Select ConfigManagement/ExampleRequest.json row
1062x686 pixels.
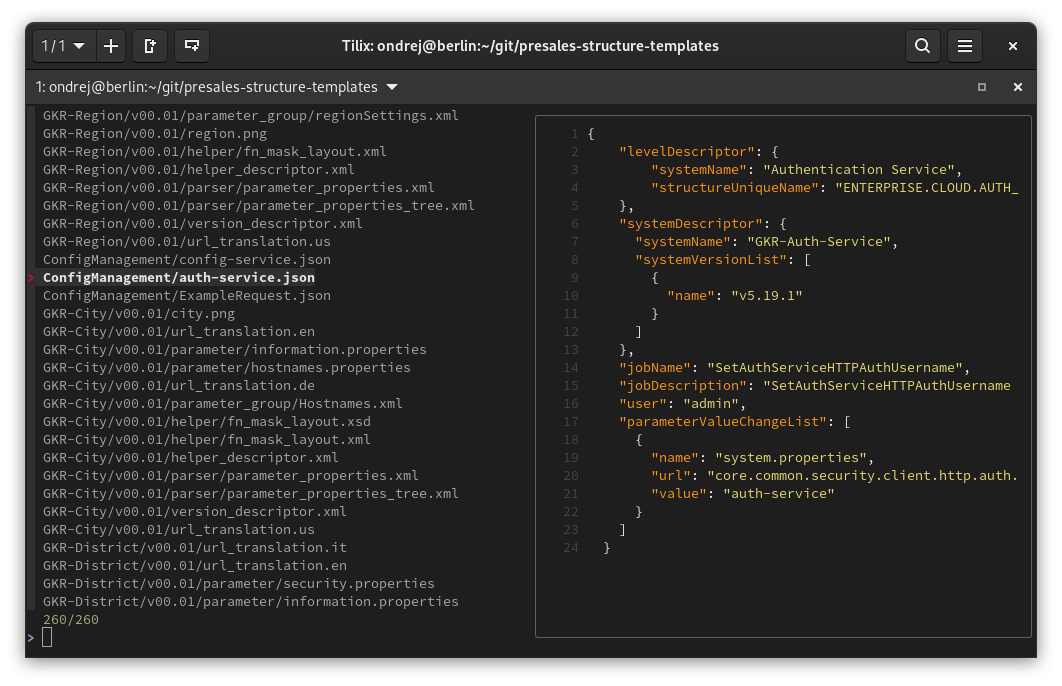tap(187, 295)
